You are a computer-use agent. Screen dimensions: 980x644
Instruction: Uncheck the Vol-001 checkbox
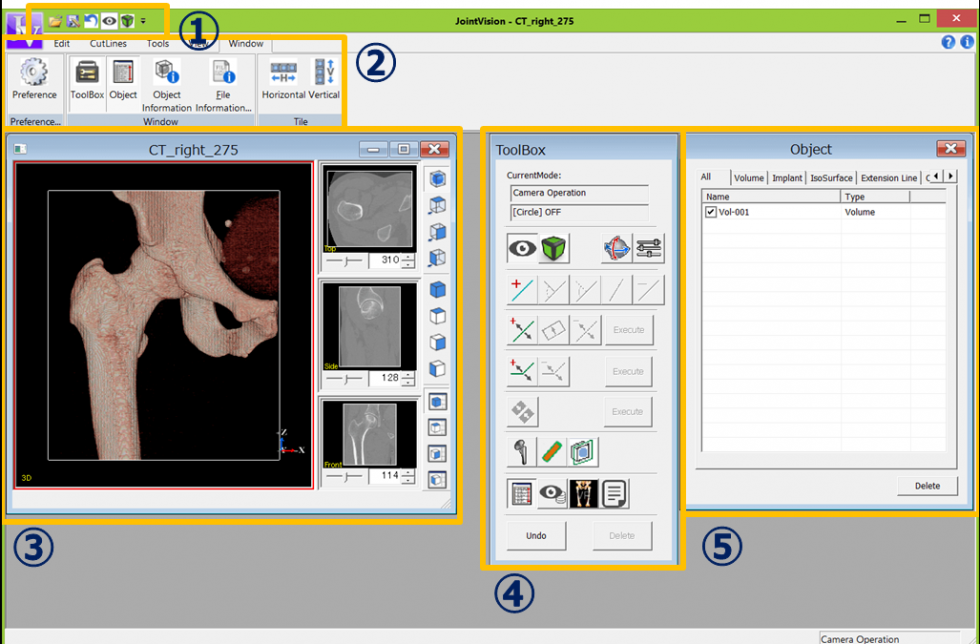click(711, 212)
